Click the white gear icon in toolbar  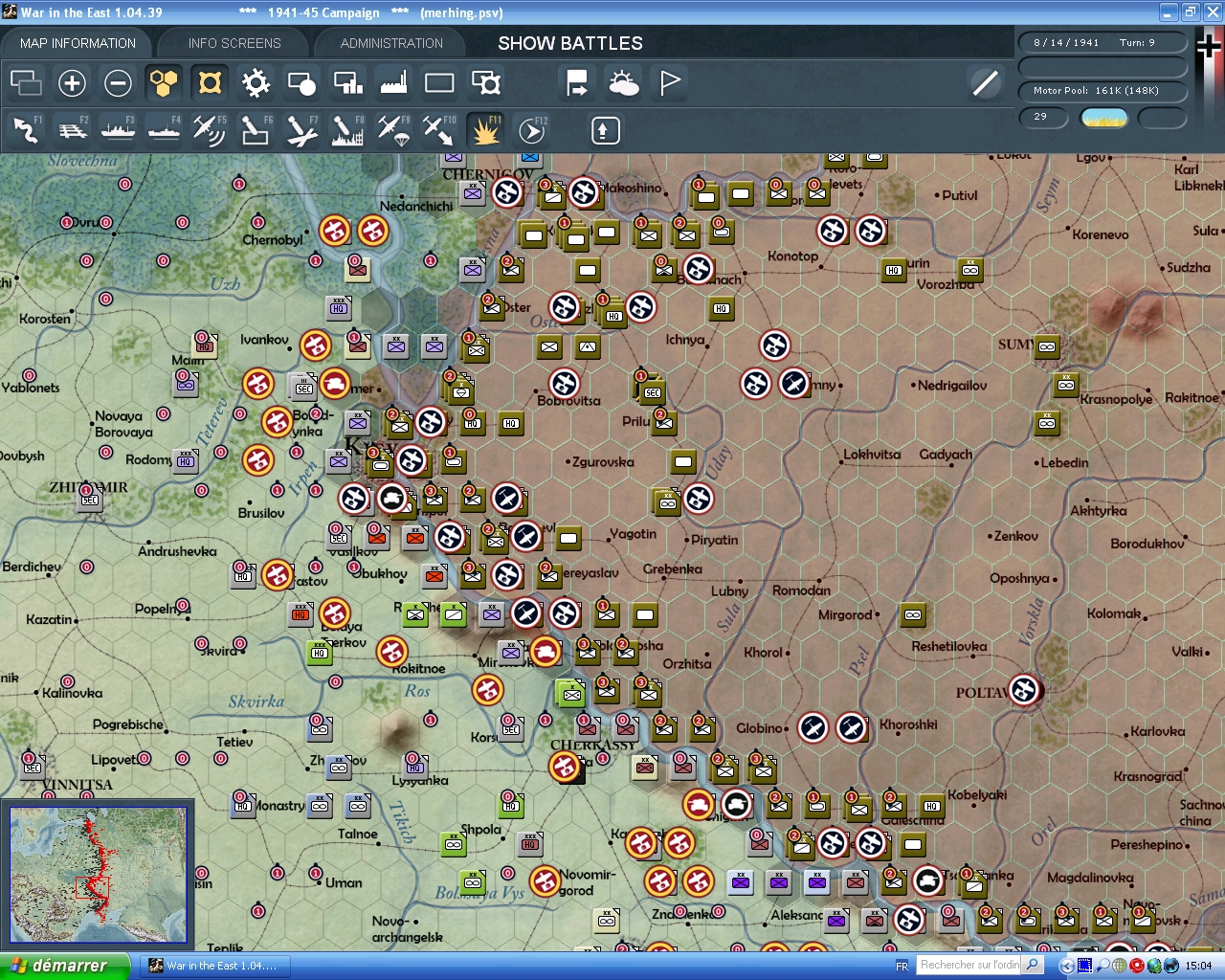[256, 83]
